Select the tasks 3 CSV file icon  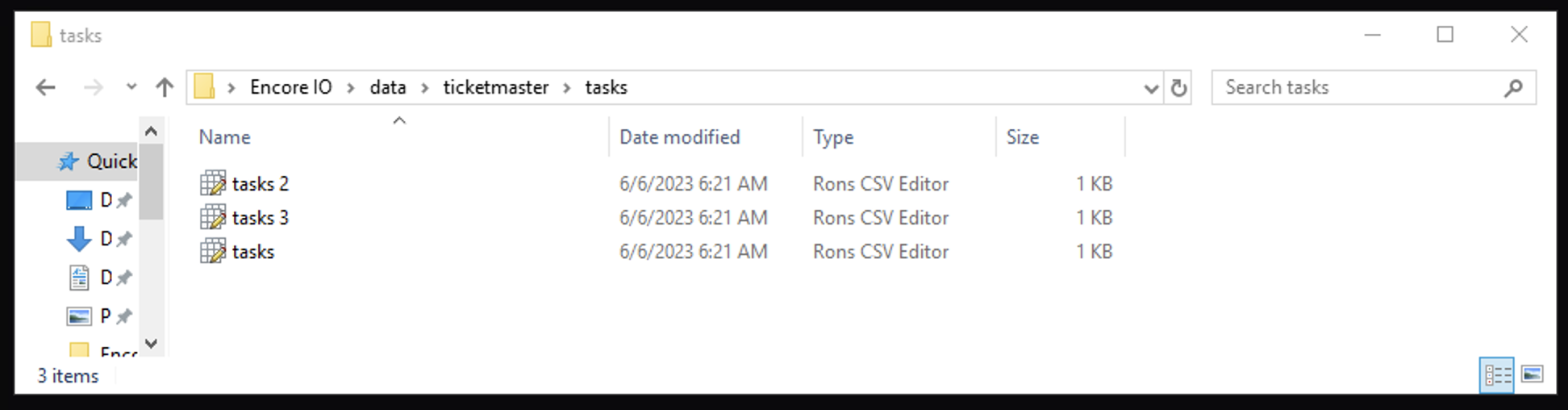coord(213,218)
